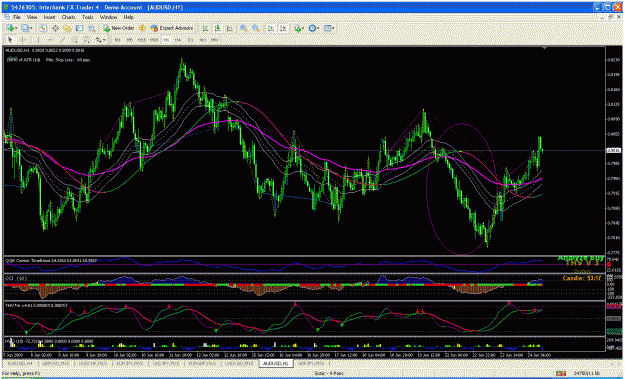Screen dimensions: 625x379
Task: Expand the new chart dropdown arrow
Action: [x=16, y=28]
